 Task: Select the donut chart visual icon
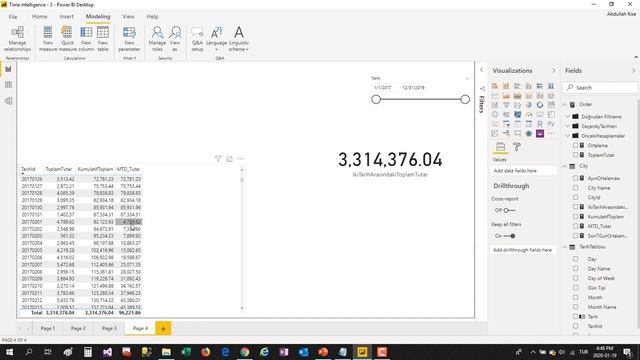[540, 105]
